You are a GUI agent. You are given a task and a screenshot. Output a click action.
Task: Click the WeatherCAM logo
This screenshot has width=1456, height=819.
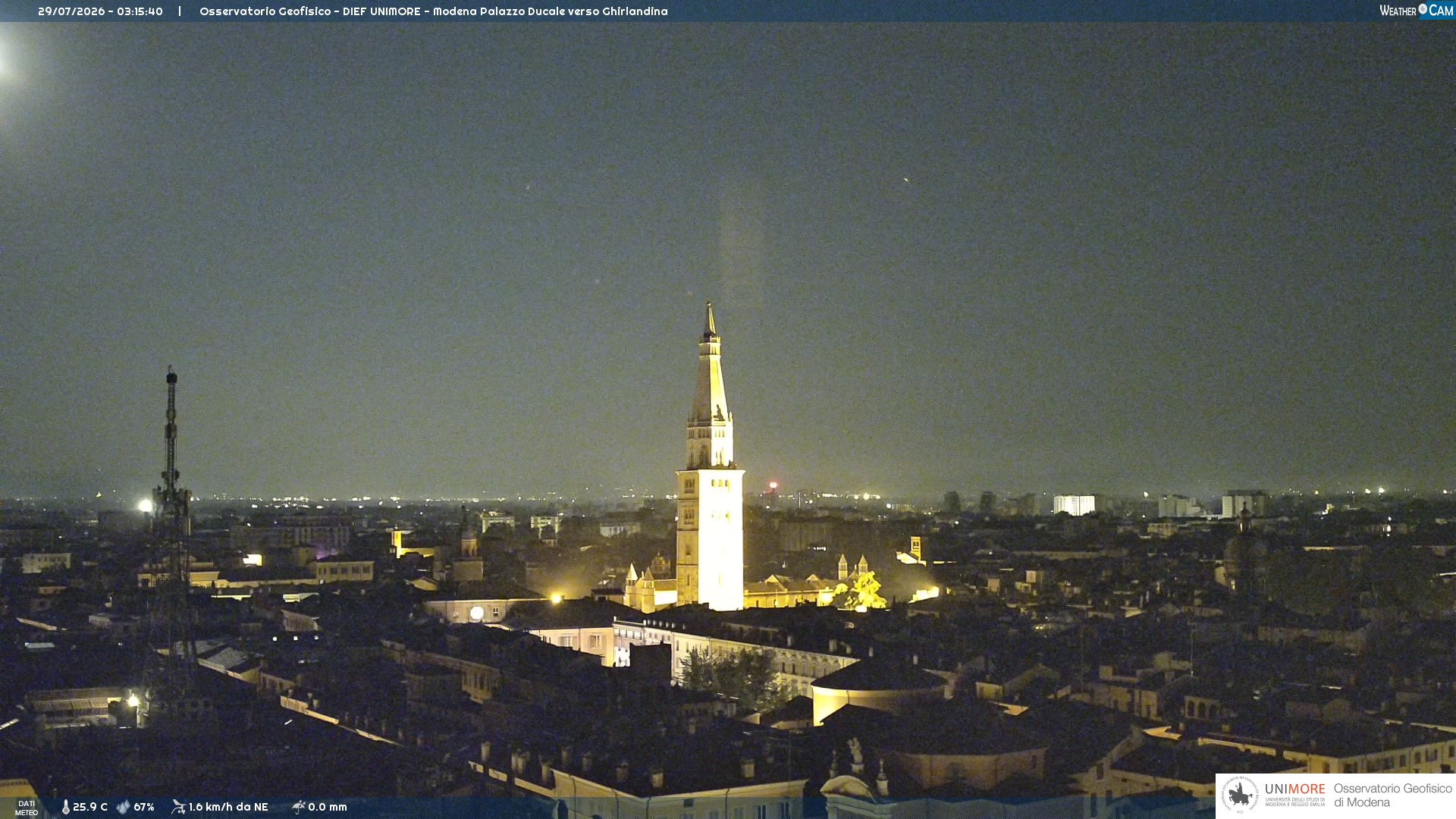1416,11
